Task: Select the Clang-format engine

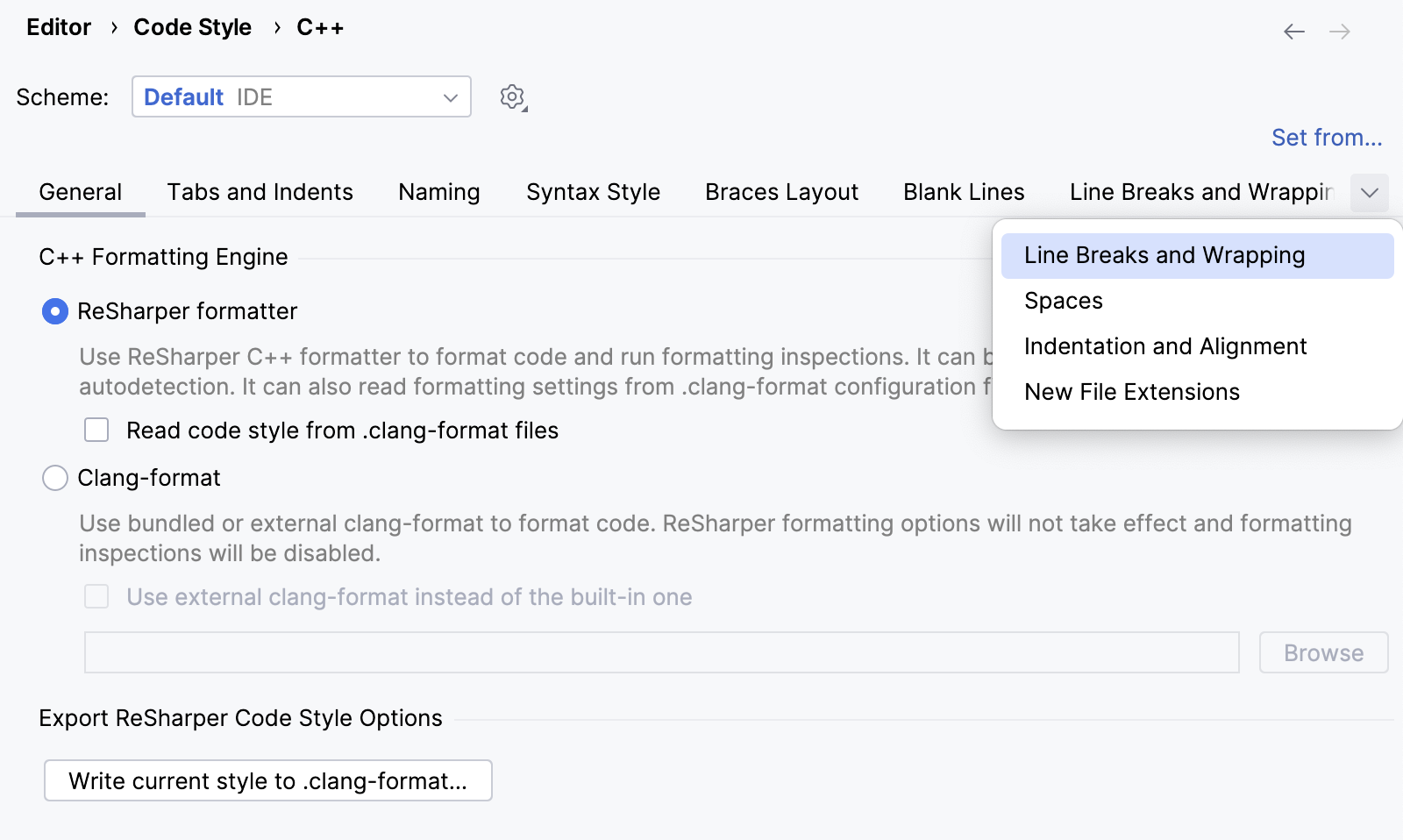Action: tap(54, 478)
